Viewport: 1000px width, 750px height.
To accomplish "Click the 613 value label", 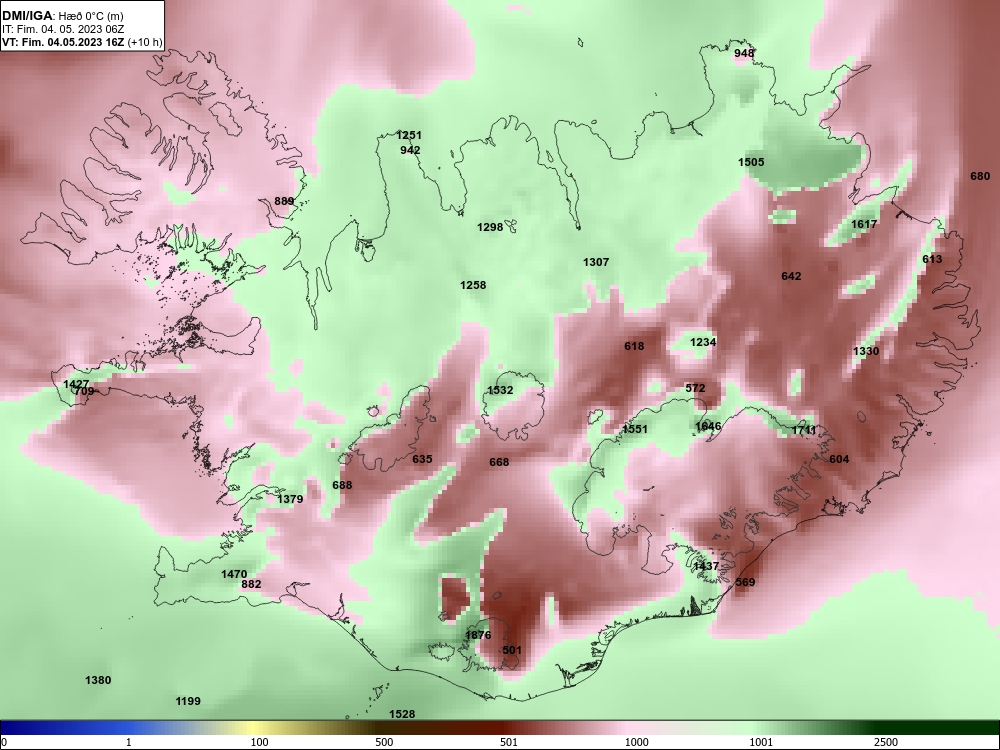I will [x=932, y=259].
